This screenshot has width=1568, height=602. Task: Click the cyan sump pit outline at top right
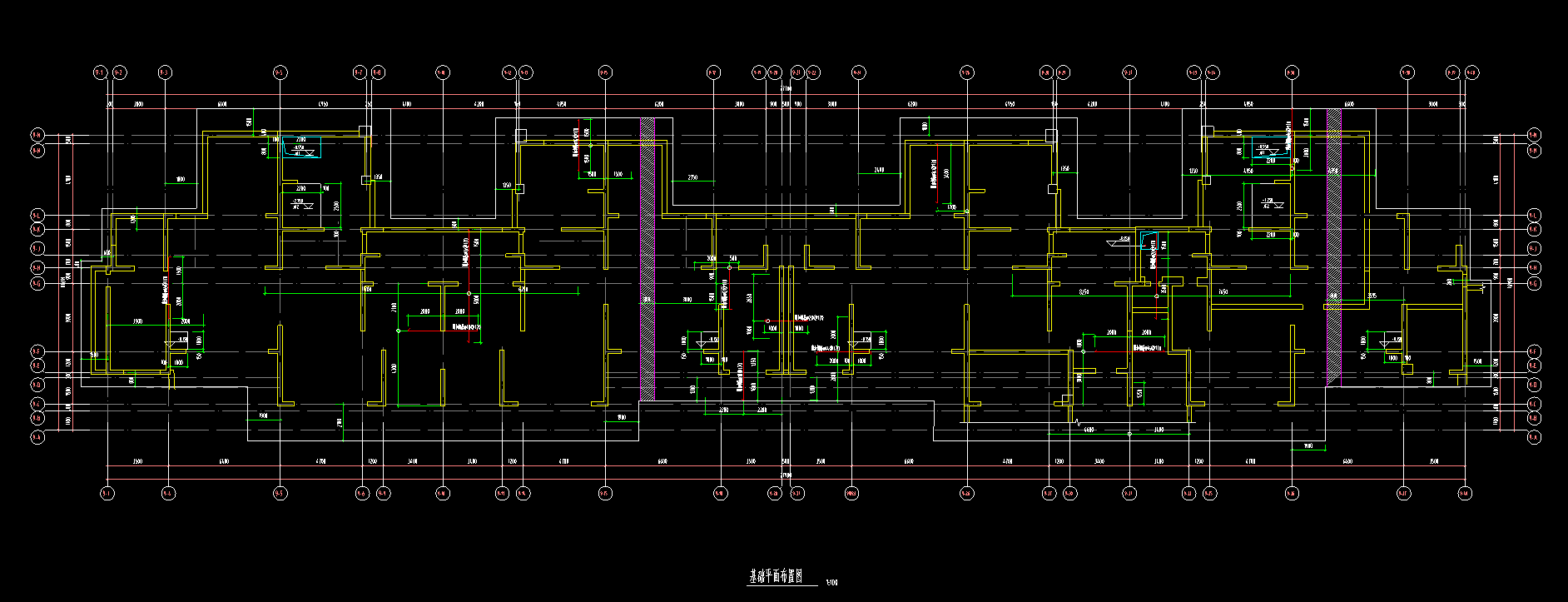point(1270,146)
